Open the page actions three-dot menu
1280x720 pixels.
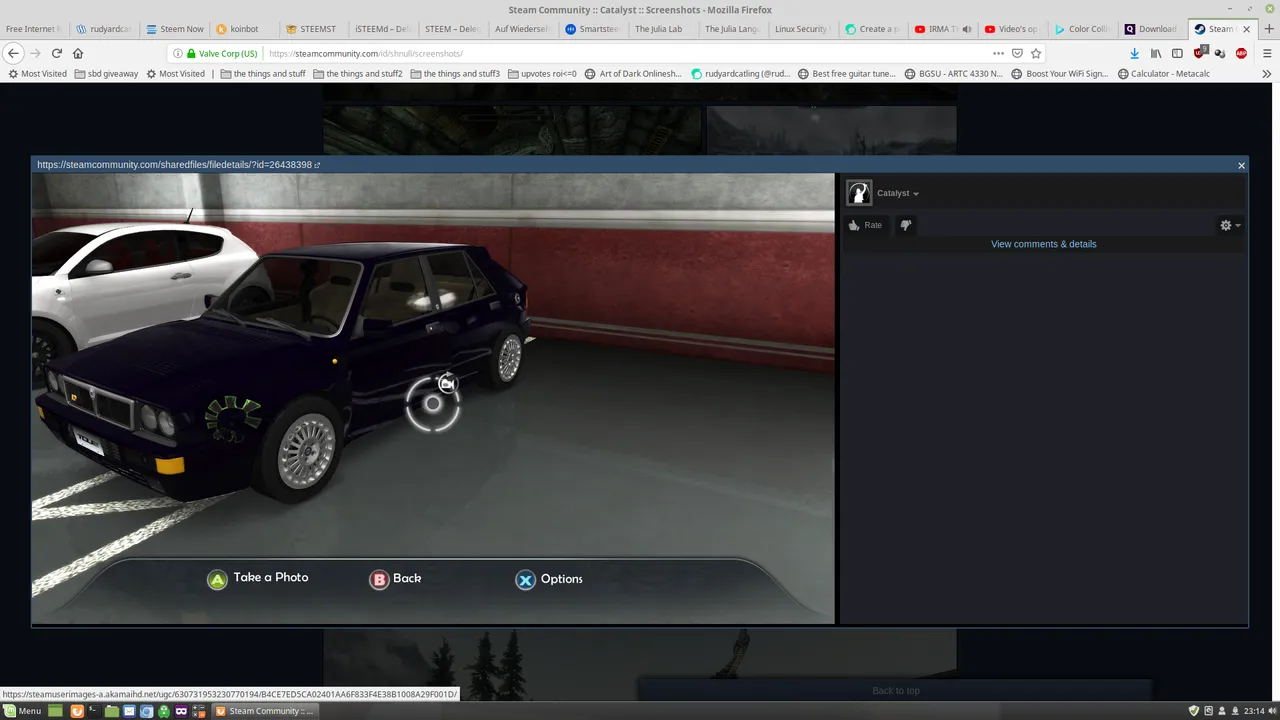(998, 53)
